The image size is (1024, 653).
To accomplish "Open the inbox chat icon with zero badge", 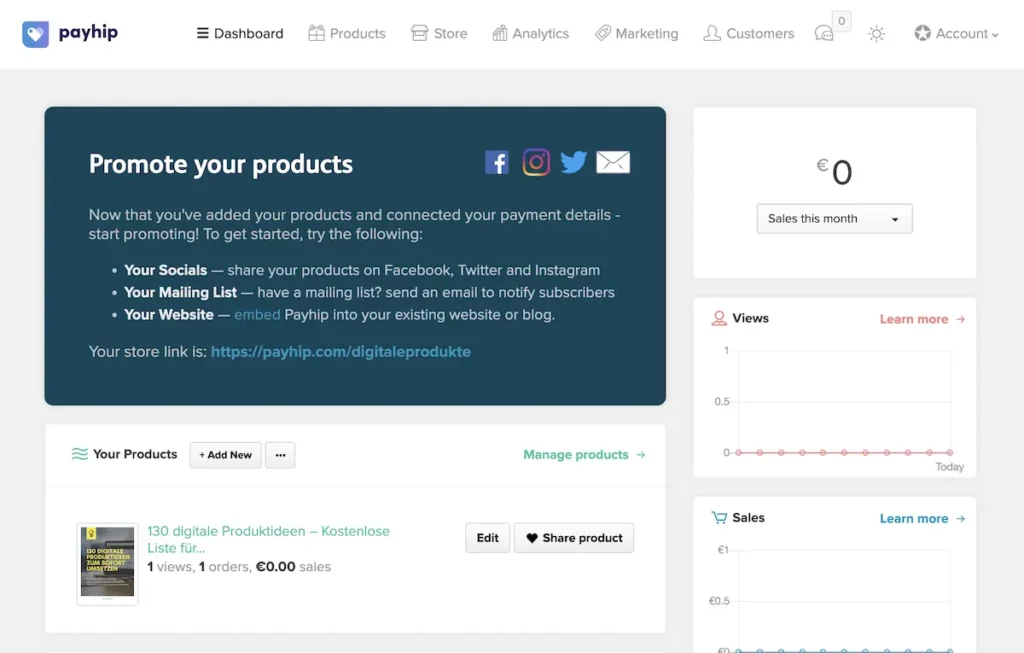I will (827, 33).
